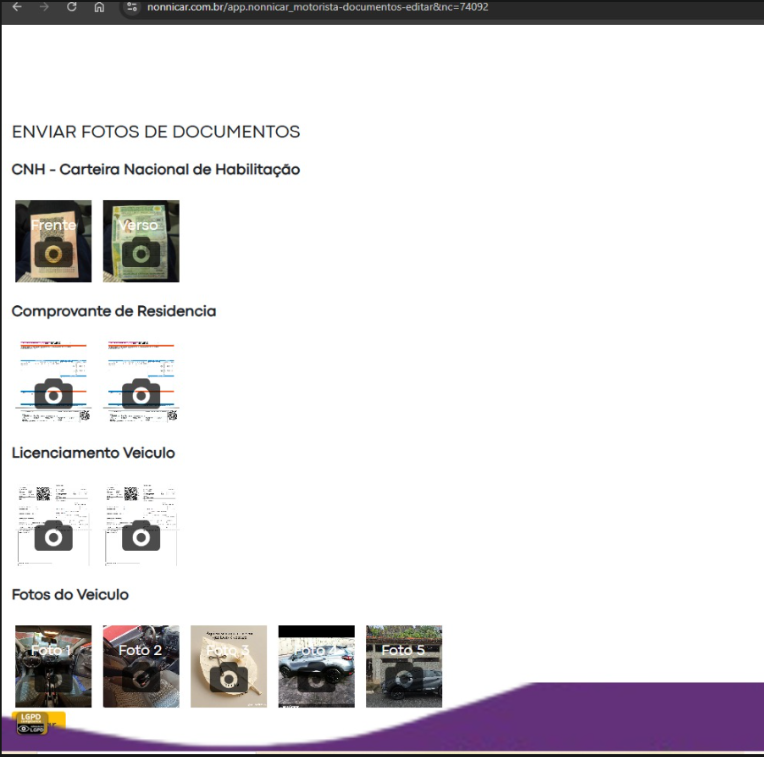This screenshot has width=764, height=757.
Task: Click the browser forward arrow
Action: (43, 7)
